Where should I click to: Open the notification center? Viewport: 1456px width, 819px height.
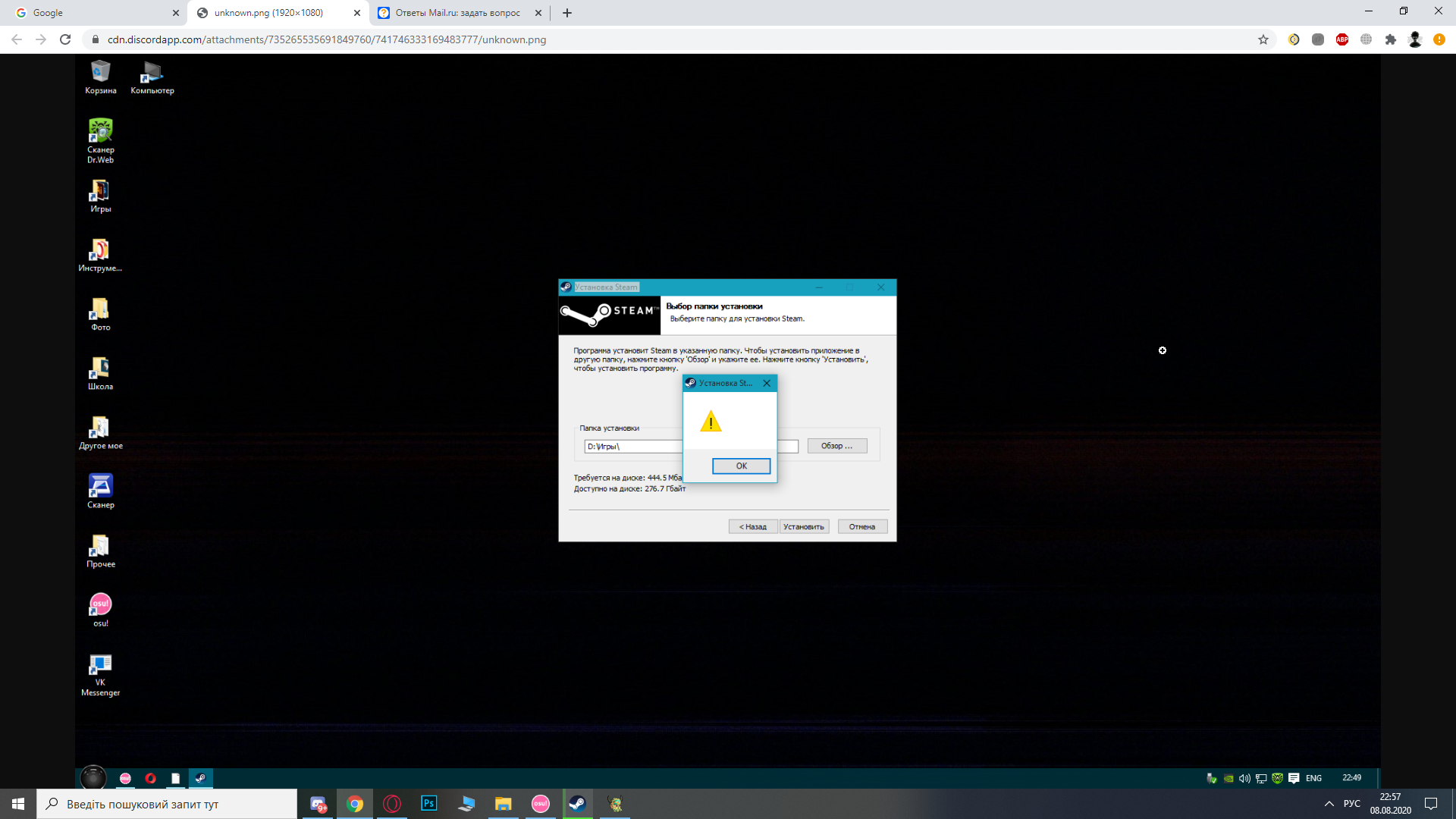click(x=1431, y=804)
